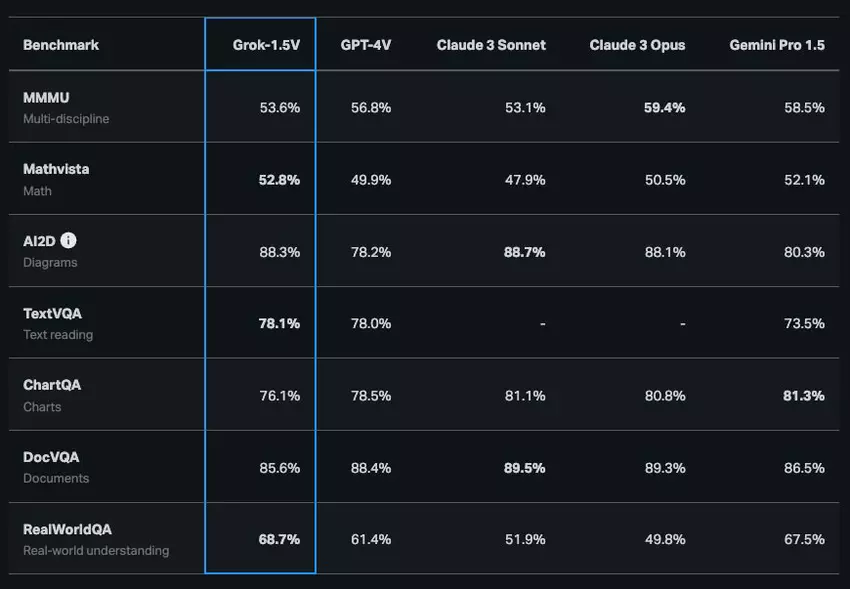
Task: Click Gemini Pro 1.5's 81.3% ChartQA score
Action: click(804, 395)
